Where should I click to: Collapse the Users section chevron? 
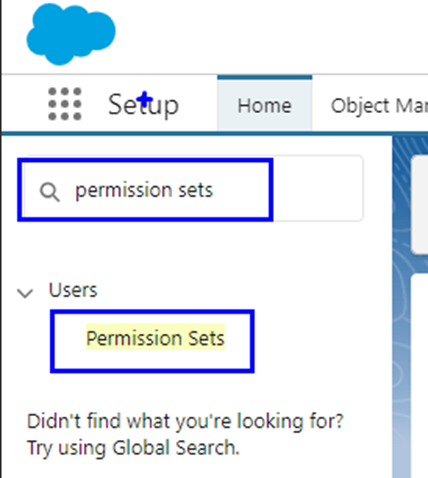25,293
